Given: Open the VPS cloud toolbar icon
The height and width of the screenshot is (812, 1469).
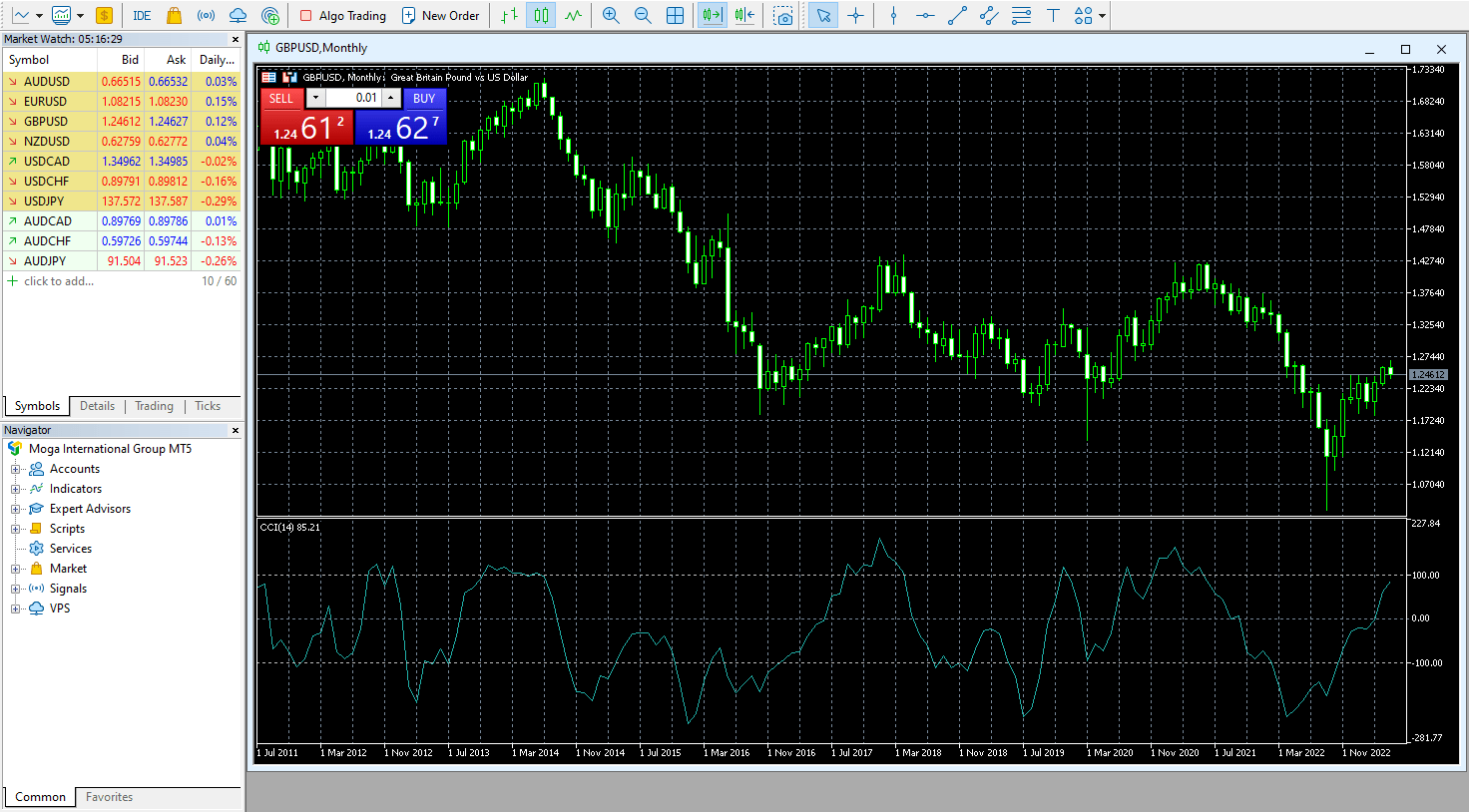Looking at the screenshot, I should 238,15.
